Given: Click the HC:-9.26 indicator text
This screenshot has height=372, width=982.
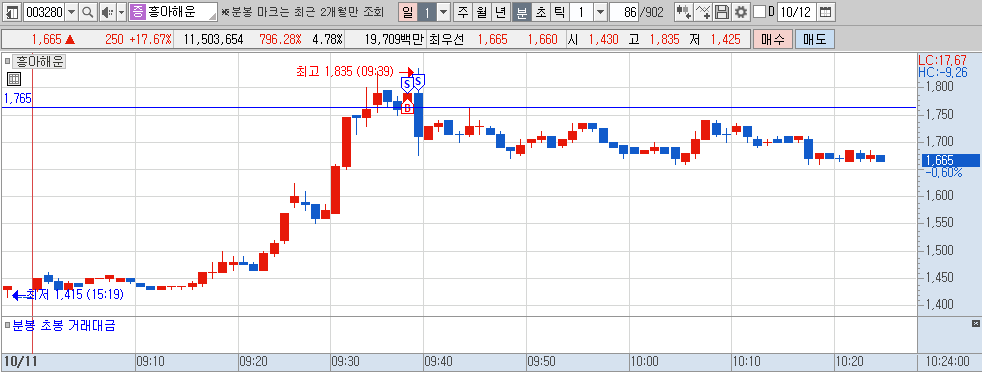Looking at the screenshot, I should (943, 72).
